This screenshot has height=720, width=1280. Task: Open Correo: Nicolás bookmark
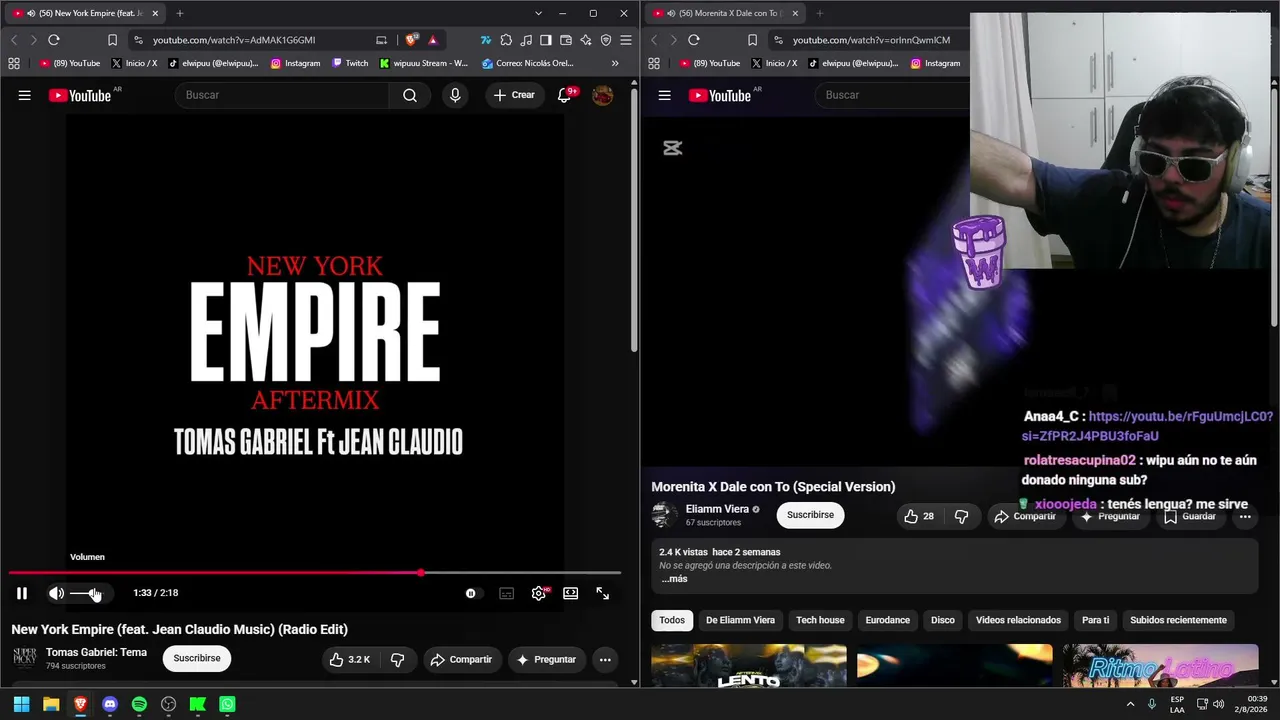point(528,63)
